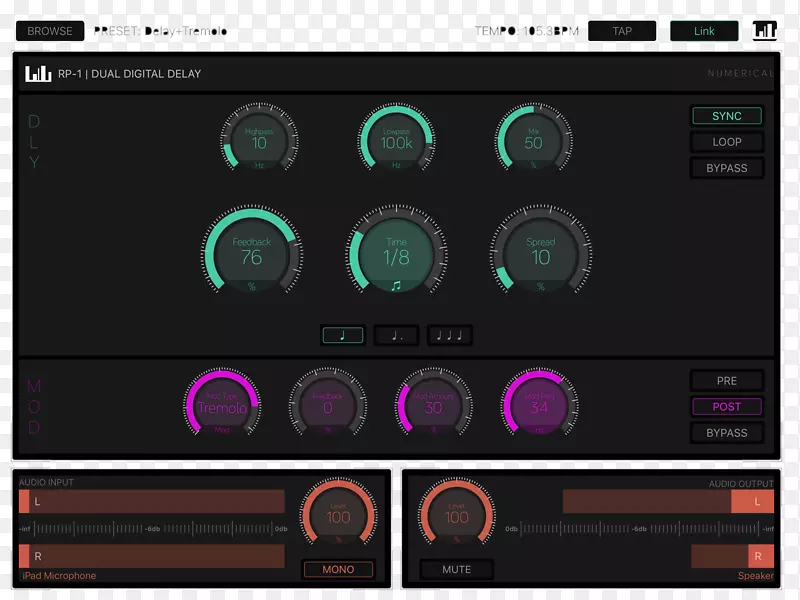Screen dimensions: 800x600
Task: Click the RP-1 bars icon in title bar
Action: pyautogui.click(x=38, y=73)
